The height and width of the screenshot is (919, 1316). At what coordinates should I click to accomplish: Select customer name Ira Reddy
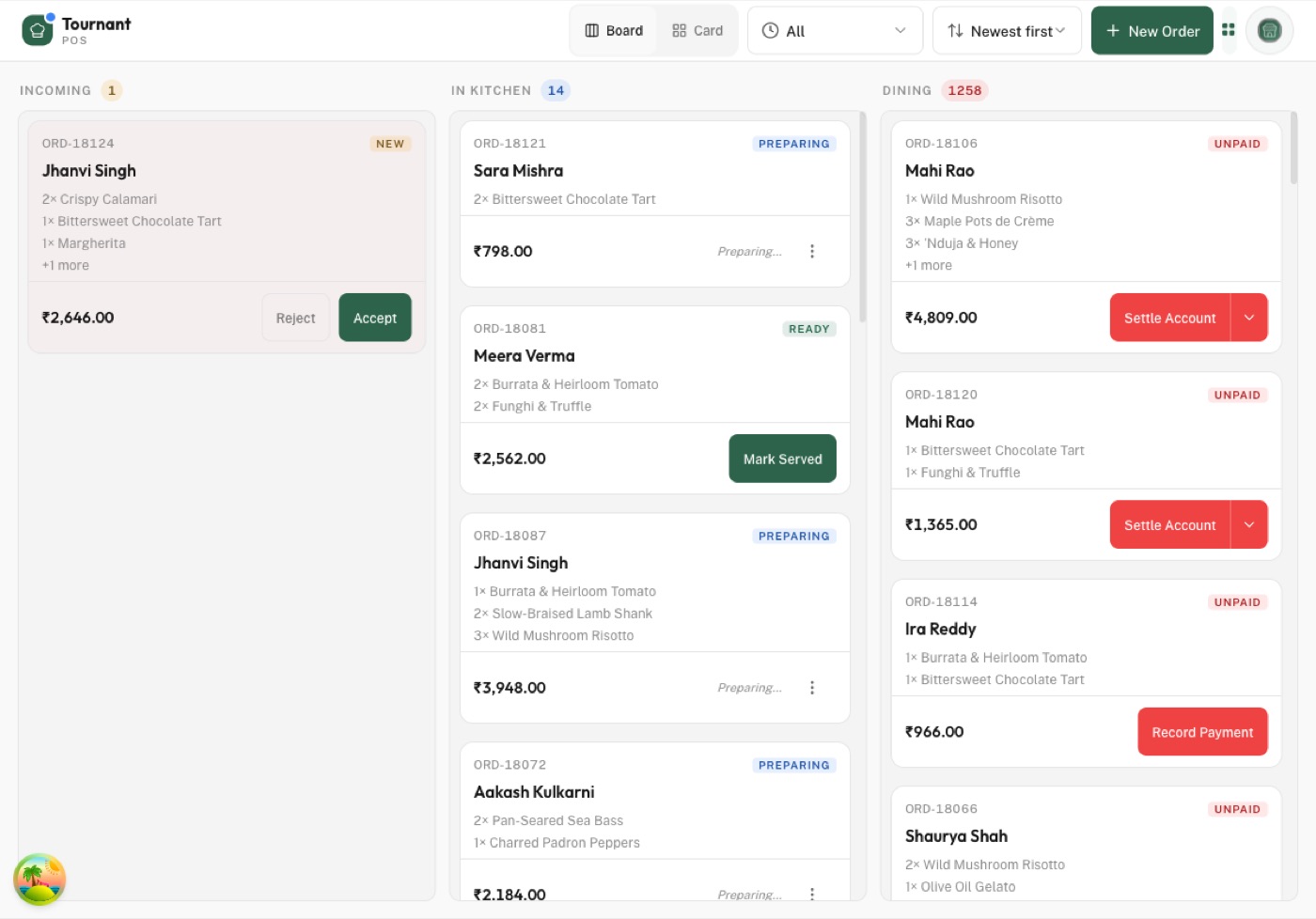tap(940, 629)
